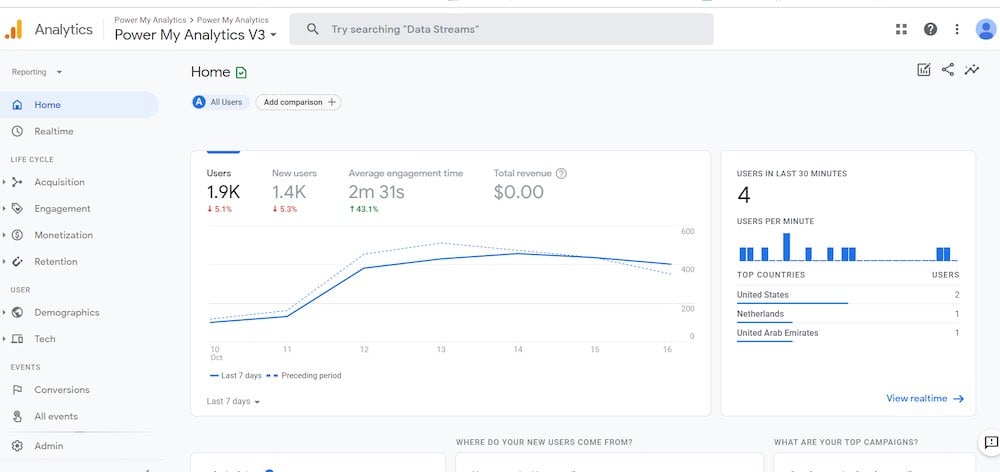The height and width of the screenshot is (472, 1000).
Task: Open the customize report edit icon
Action: click(x=923, y=70)
